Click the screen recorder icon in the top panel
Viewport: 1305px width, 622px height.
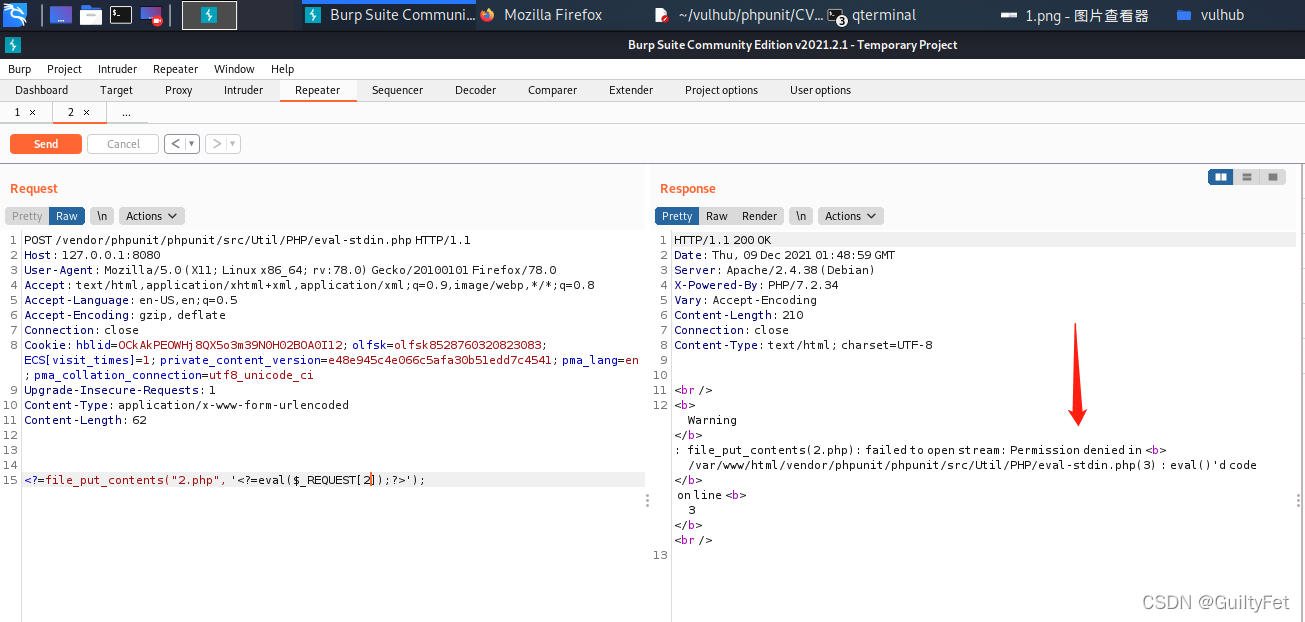[151, 15]
